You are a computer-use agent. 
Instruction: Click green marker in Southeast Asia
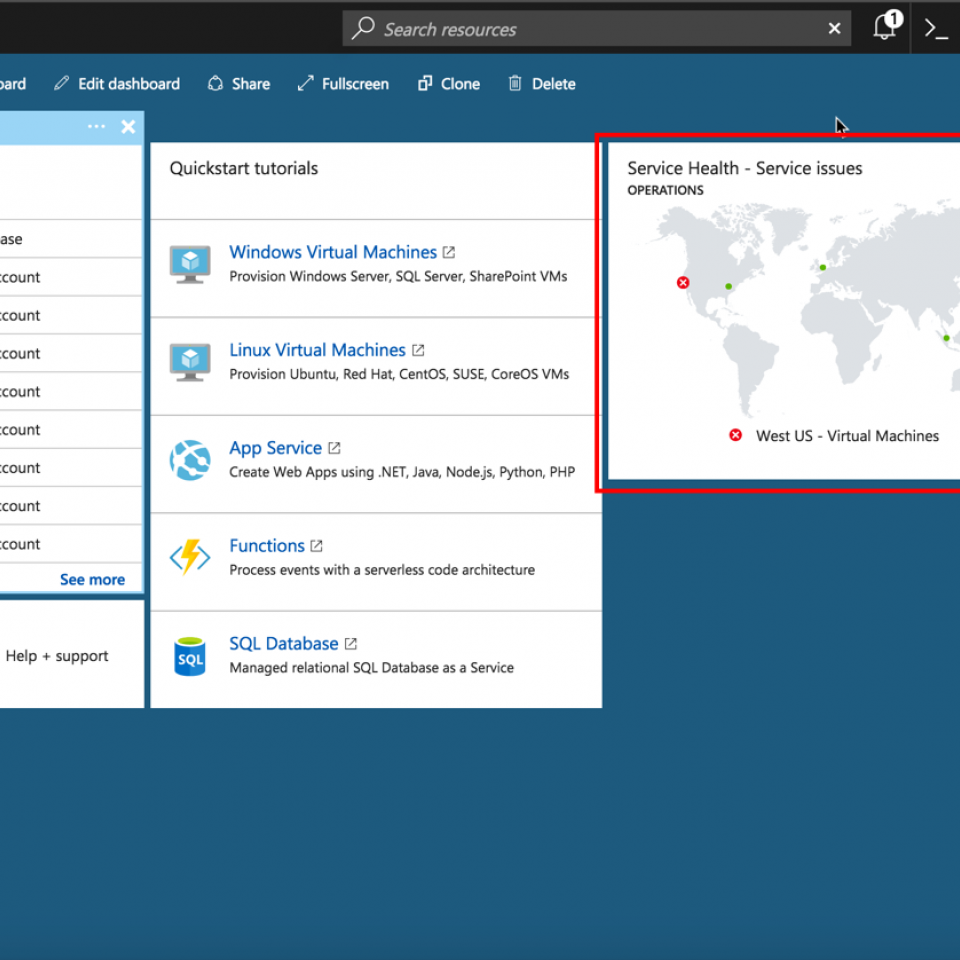pyautogui.click(x=947, y=338)
